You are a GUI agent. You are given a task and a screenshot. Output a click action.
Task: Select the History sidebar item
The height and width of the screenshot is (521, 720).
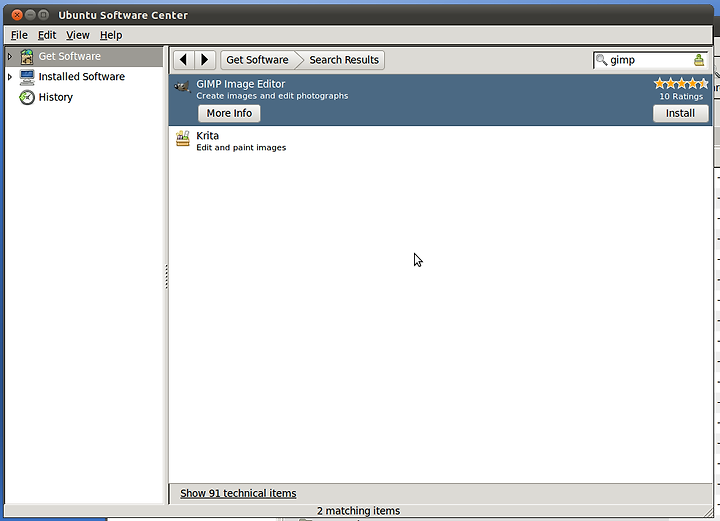click(56, 97)
